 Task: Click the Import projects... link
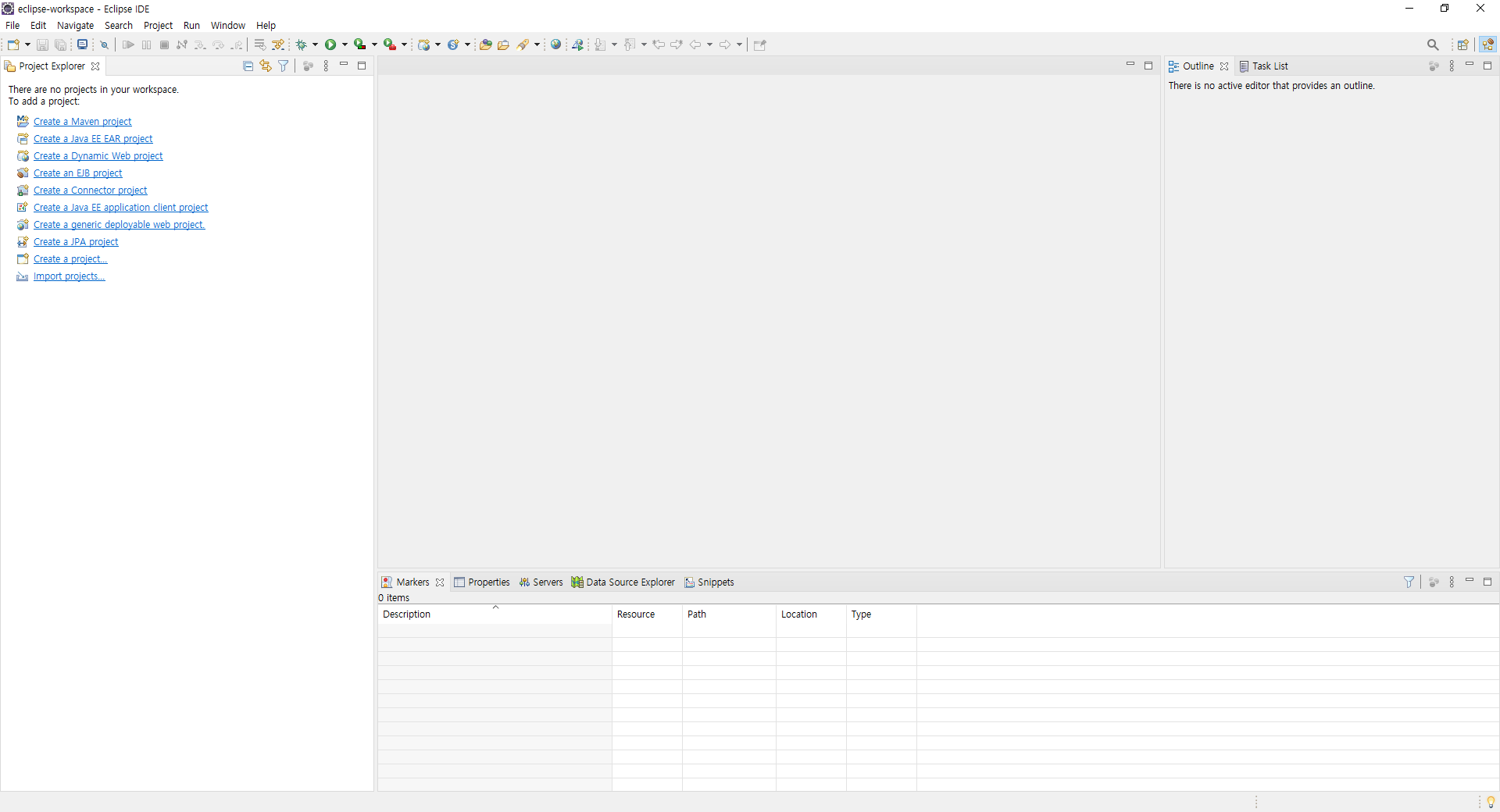[x=69, y=276]
